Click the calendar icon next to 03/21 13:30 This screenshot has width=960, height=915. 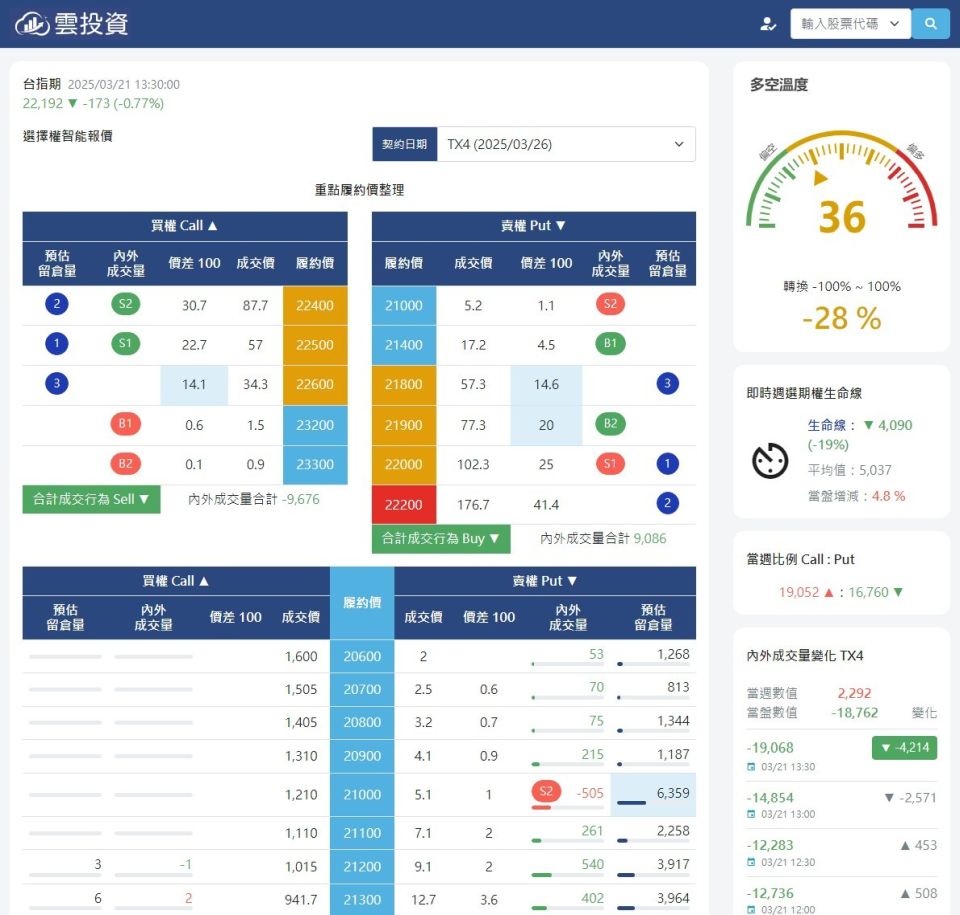coord(751,767)
